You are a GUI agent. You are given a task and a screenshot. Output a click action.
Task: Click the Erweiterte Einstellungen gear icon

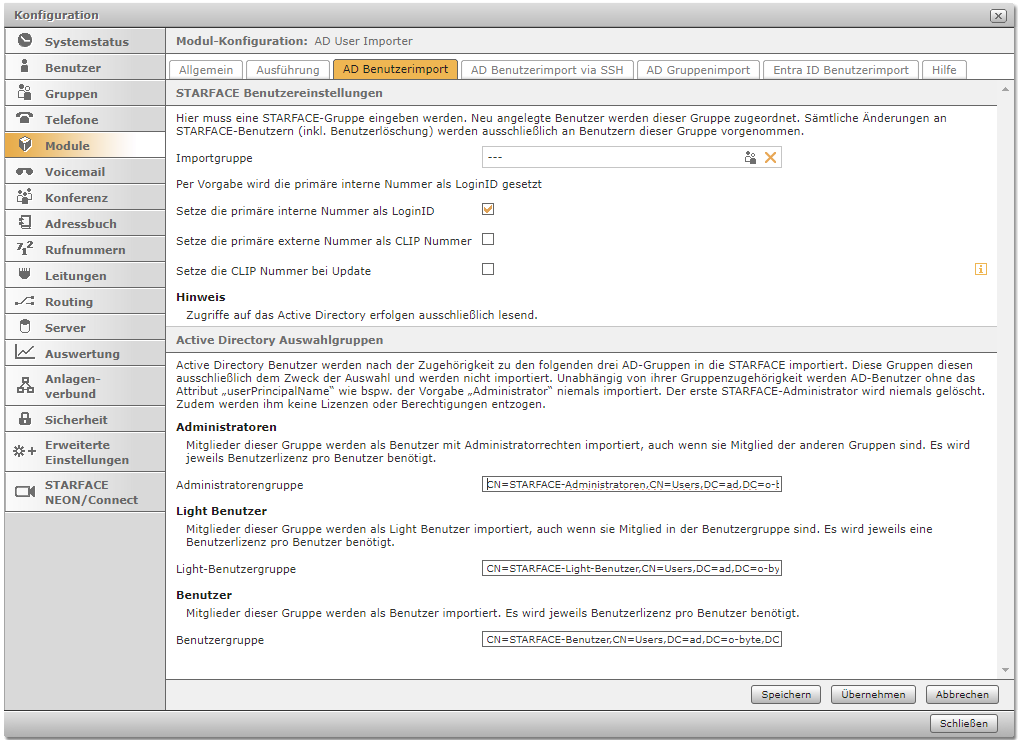point(25,451)
